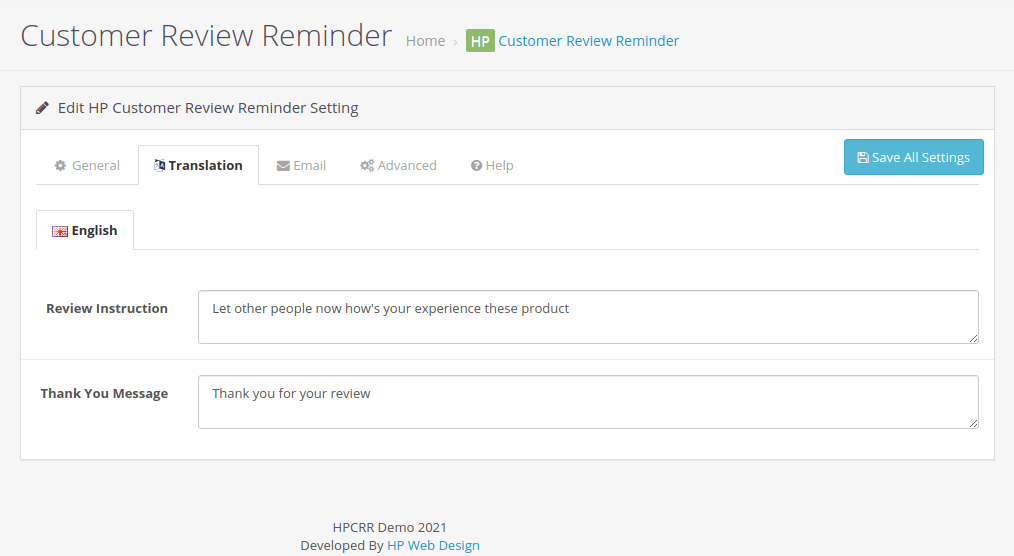Open the Help tab
The height and width of the screenshot is (556, 1014).
492,166
